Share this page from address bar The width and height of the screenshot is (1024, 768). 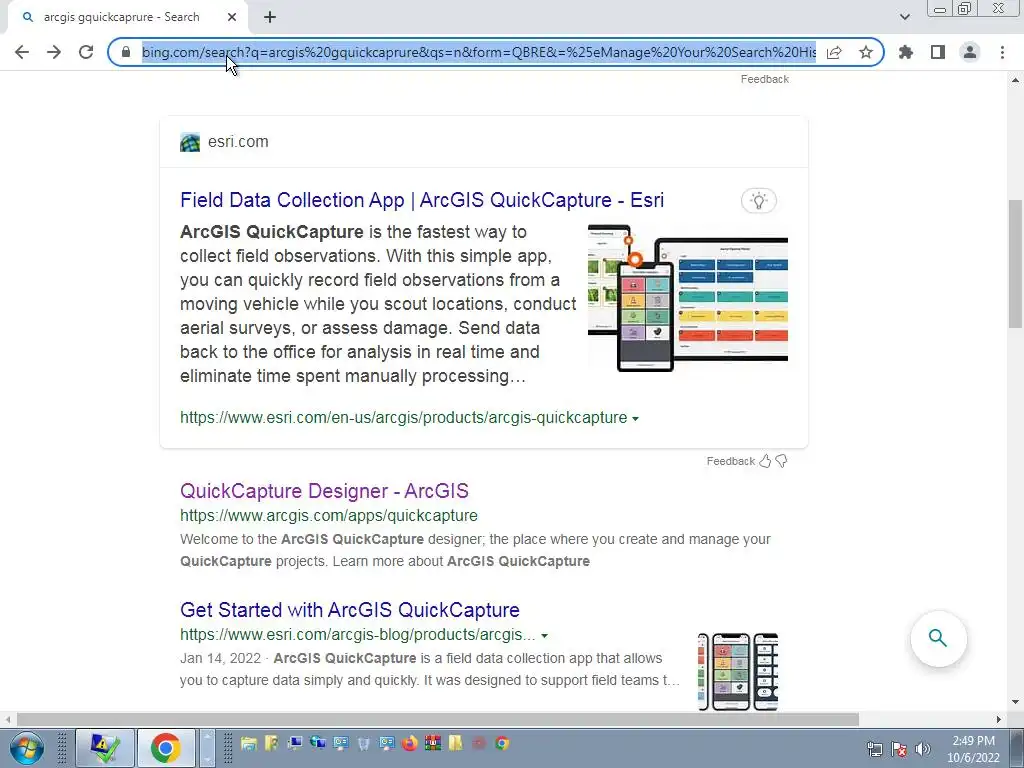tap(834, 52)
